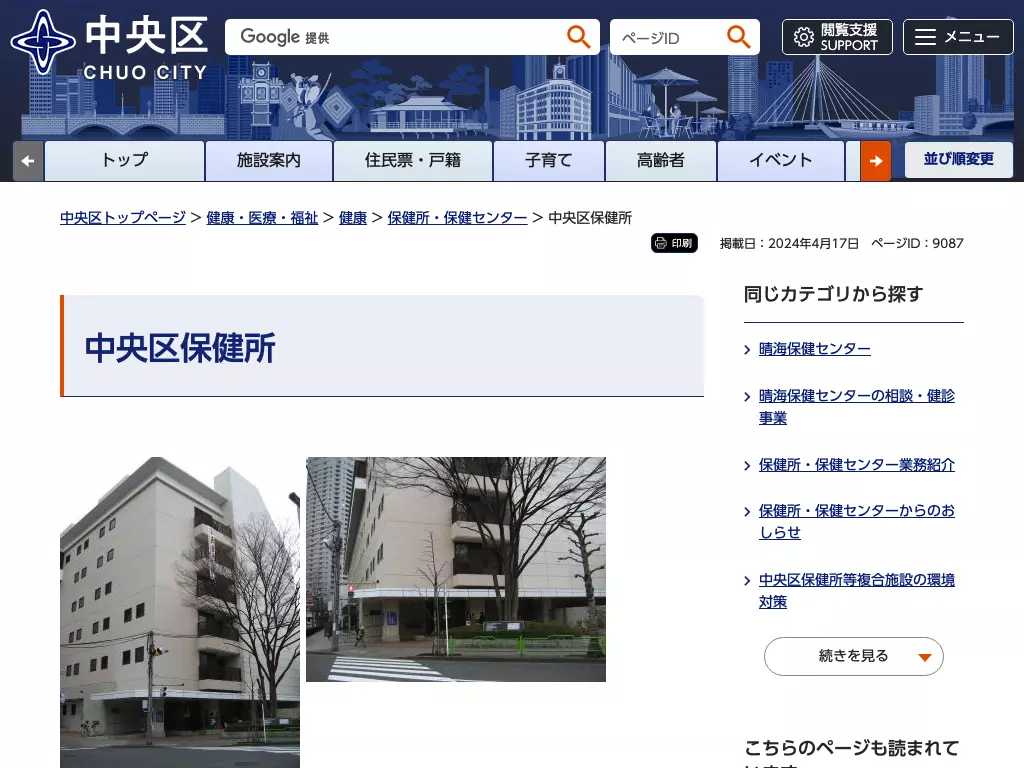
Task: Open 保健所・保健センターからのお知らせ link
Action: click(856, 522)
